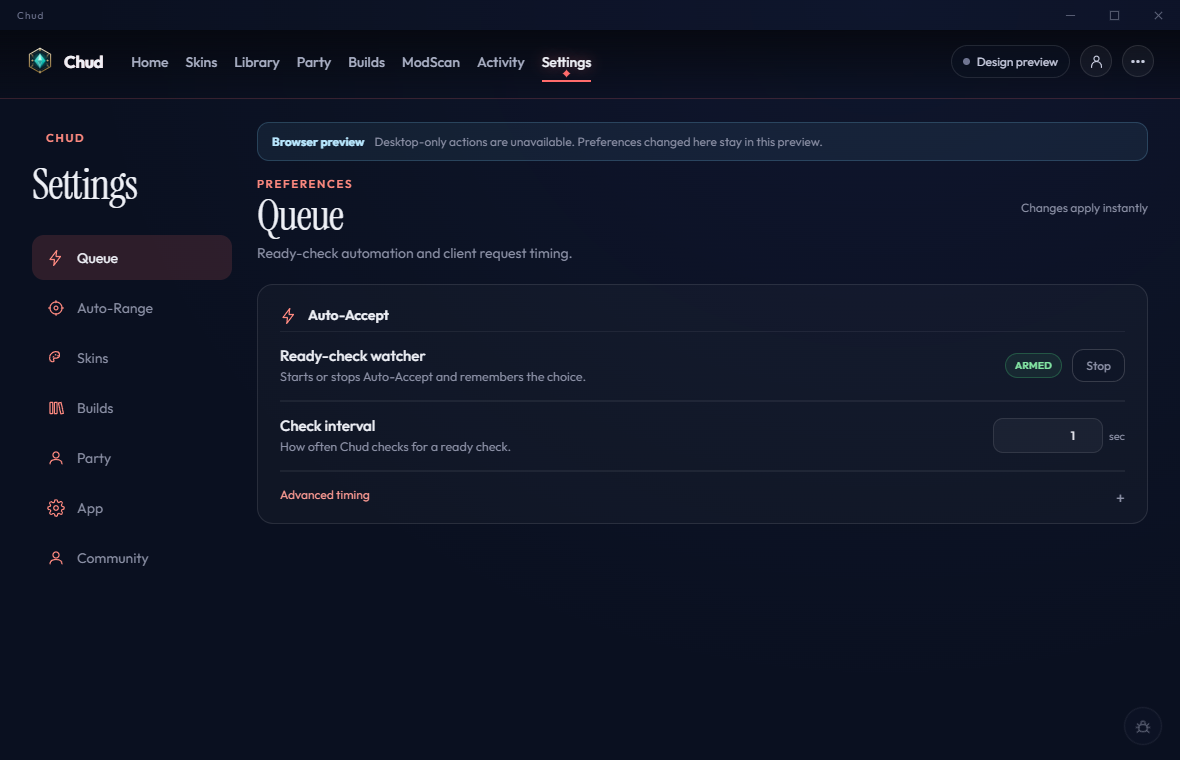Minimize the Chud window
Image resolution: width=1180 pixels, height=760 pixels.
pyautogui.click(x=1070, y=15)
